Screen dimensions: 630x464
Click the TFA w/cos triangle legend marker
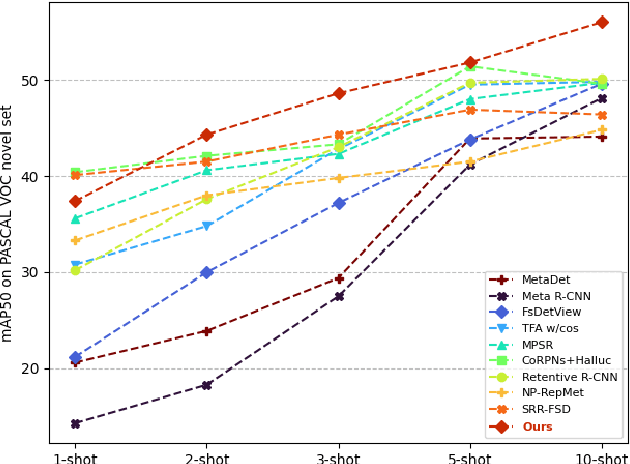tap(502, 329)
